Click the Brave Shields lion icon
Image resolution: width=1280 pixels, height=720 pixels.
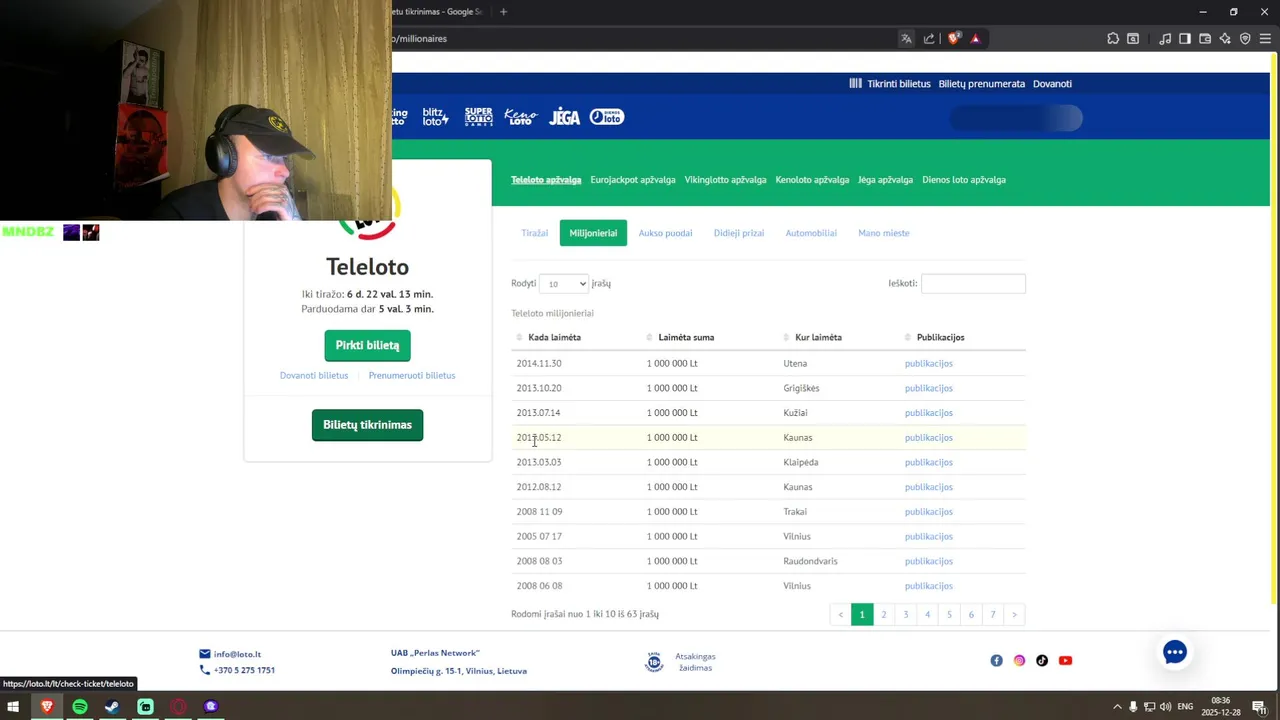coord(953,38)
